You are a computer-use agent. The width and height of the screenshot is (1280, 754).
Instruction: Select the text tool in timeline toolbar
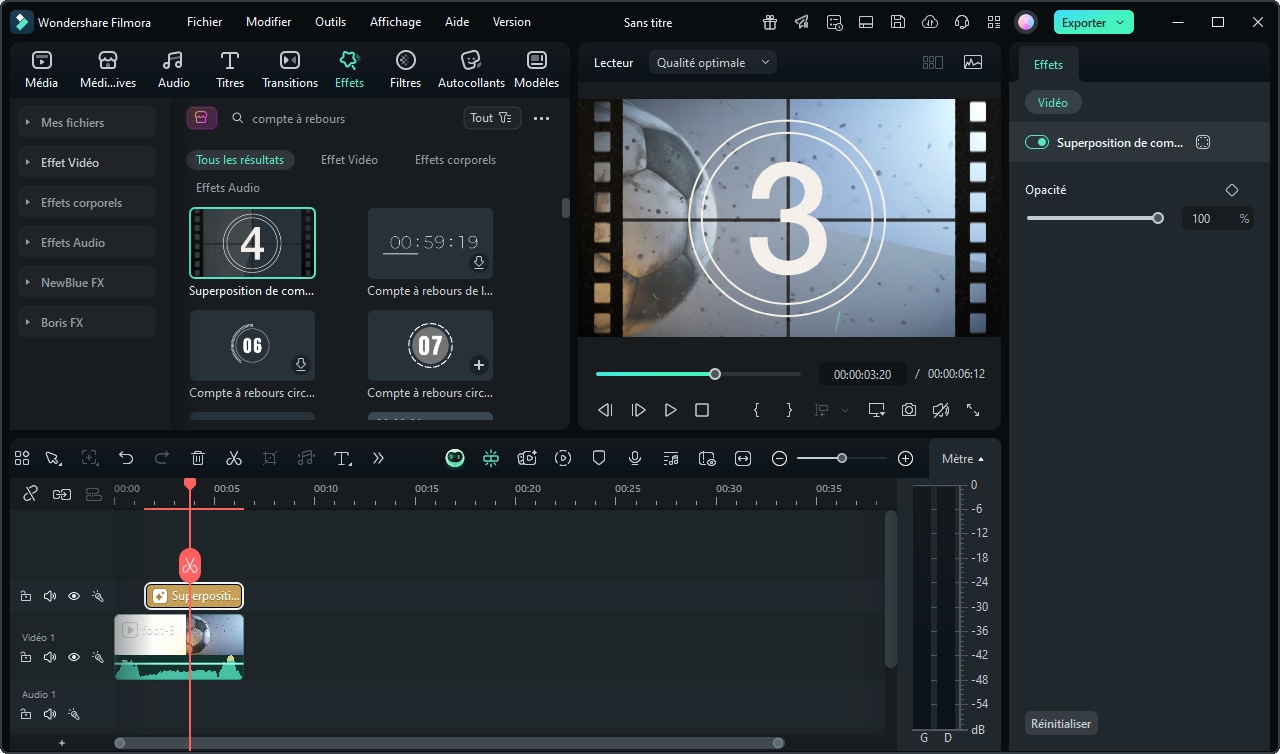coord(342,458)
